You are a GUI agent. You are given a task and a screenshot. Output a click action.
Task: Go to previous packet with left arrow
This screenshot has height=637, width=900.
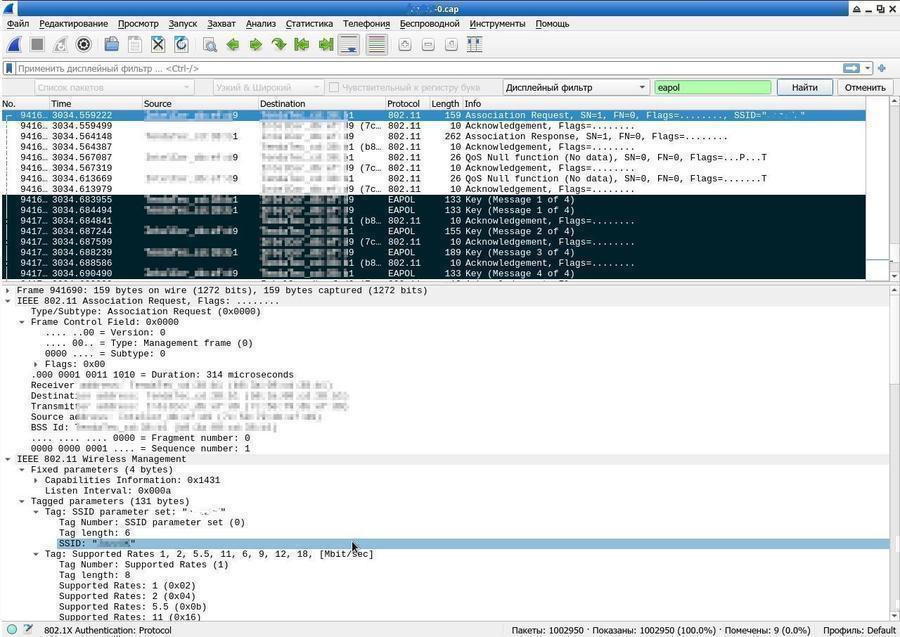(x=233, y=45)
